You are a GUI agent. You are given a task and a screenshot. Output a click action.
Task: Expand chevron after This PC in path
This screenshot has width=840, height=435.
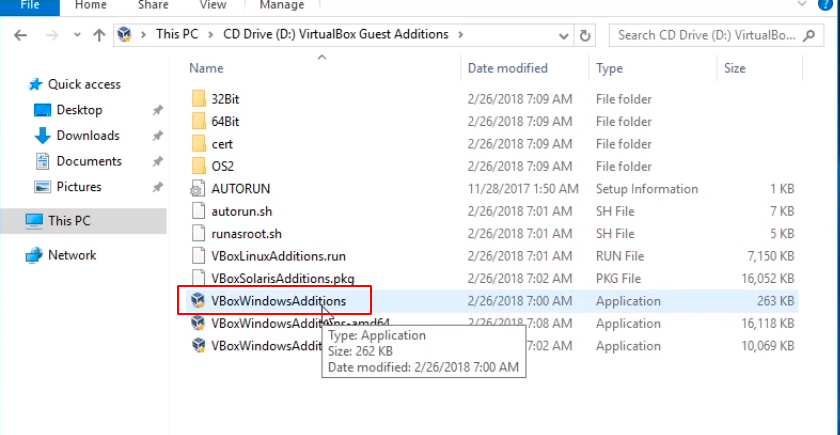point(211,35)
